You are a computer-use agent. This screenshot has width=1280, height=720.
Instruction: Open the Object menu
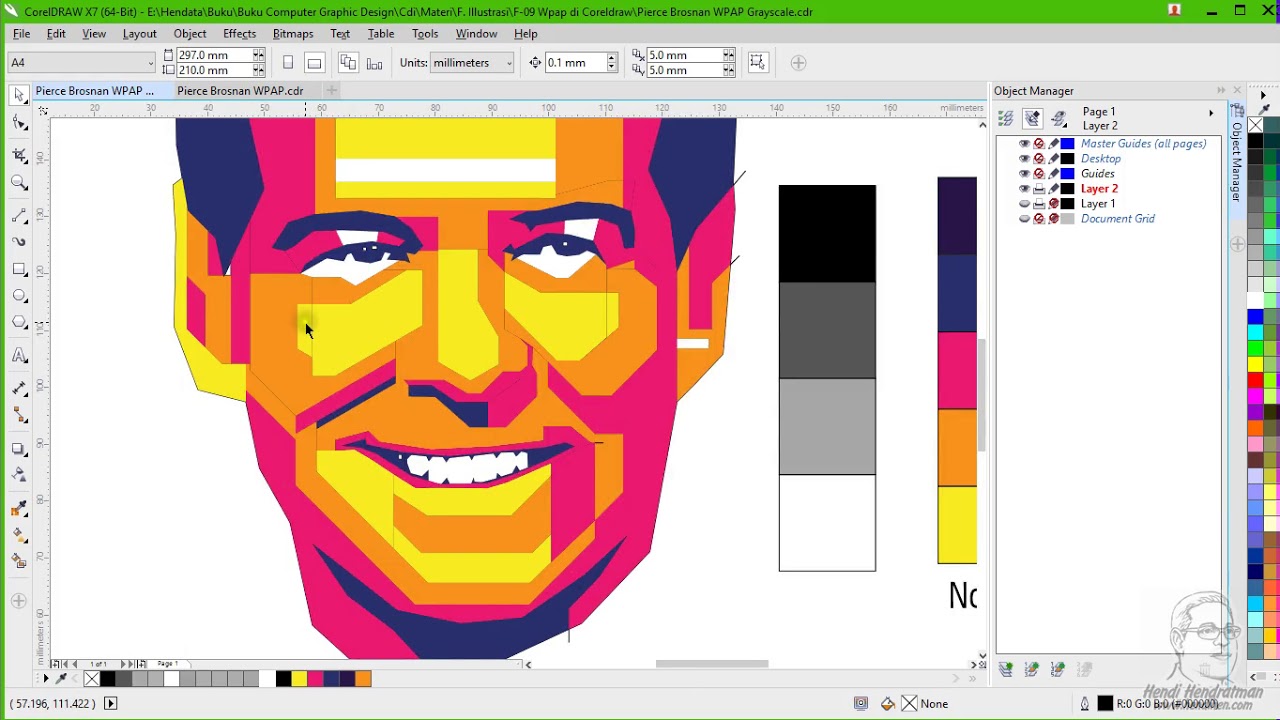click(x=190, y=34)
